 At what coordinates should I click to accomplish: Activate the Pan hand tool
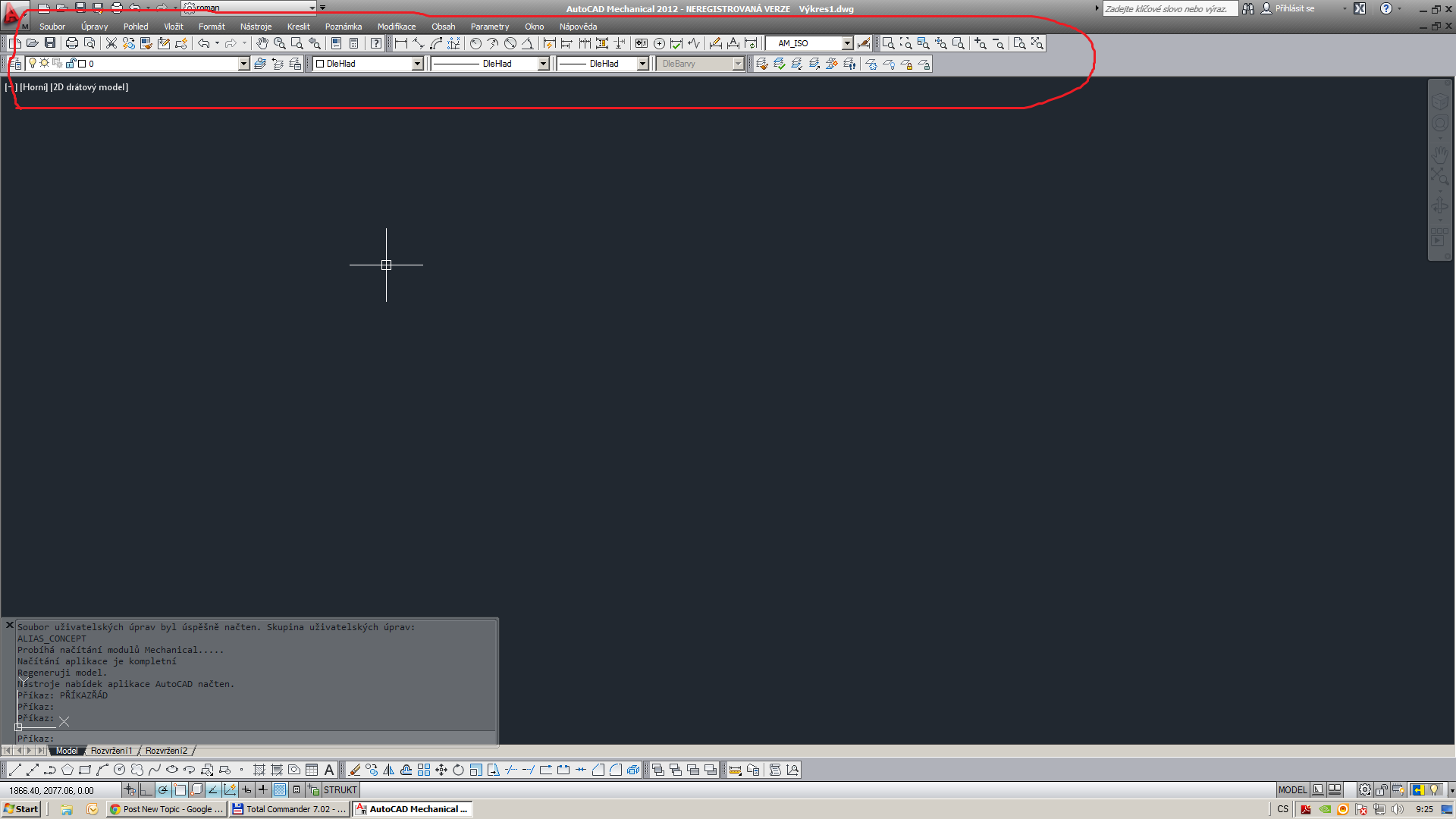click(x=262, y=43)
